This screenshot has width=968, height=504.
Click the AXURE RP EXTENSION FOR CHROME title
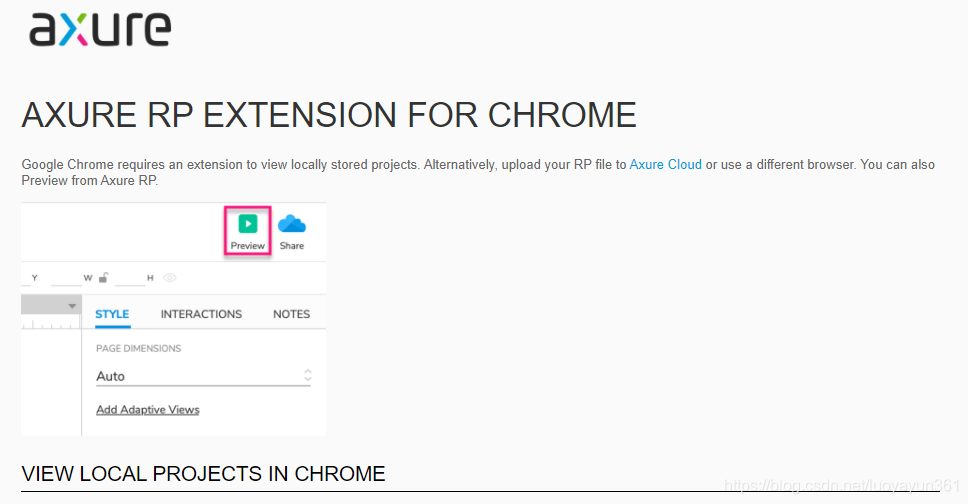tap(329, 115)
